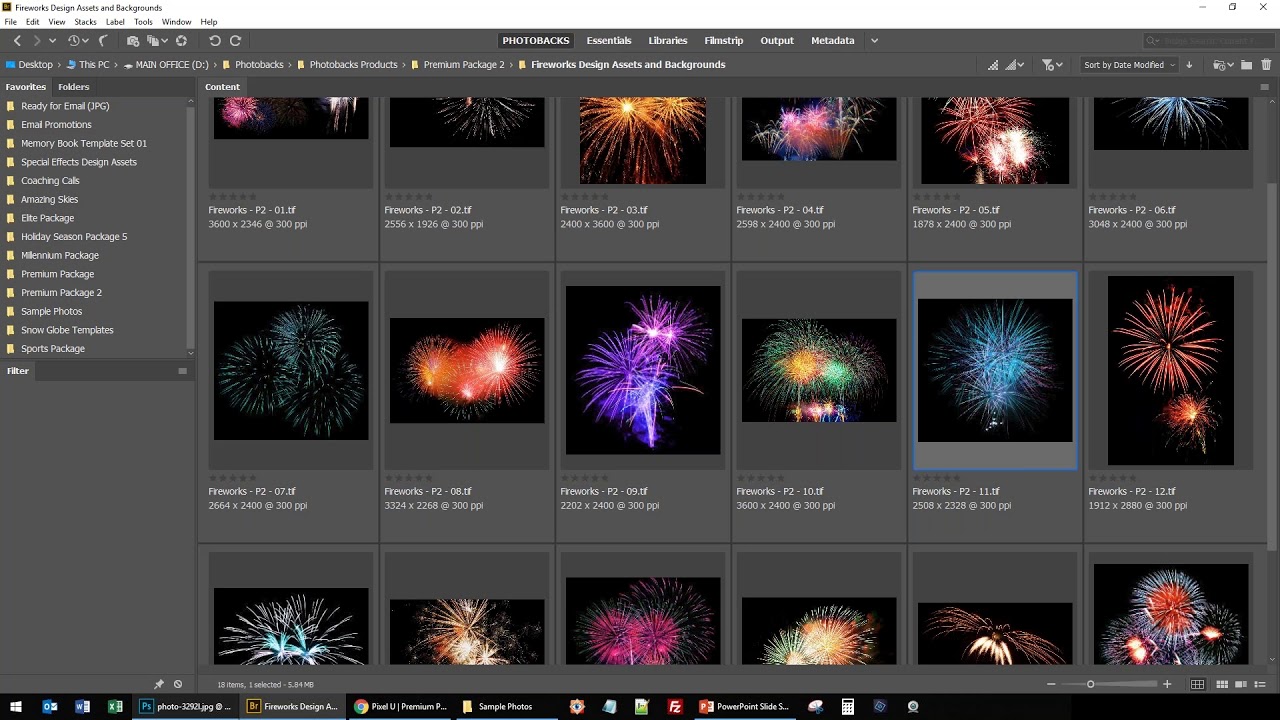This screenshot has width=1280, height=720.
Task: Open the Reveal Recent Files clock menu
Action: click(77, 41)
